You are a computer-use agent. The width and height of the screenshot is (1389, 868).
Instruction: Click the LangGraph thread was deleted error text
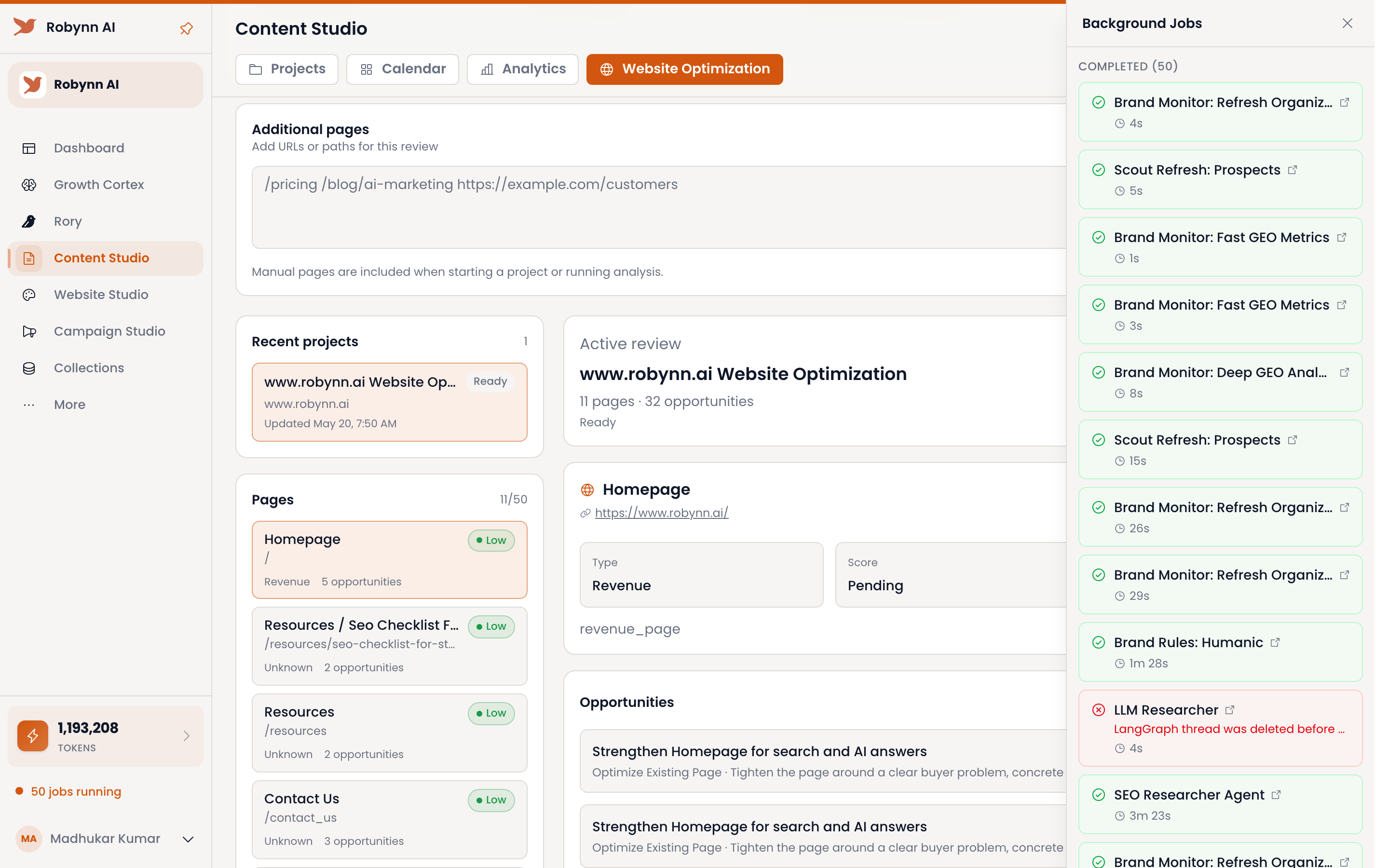[x=1229, y=729]
